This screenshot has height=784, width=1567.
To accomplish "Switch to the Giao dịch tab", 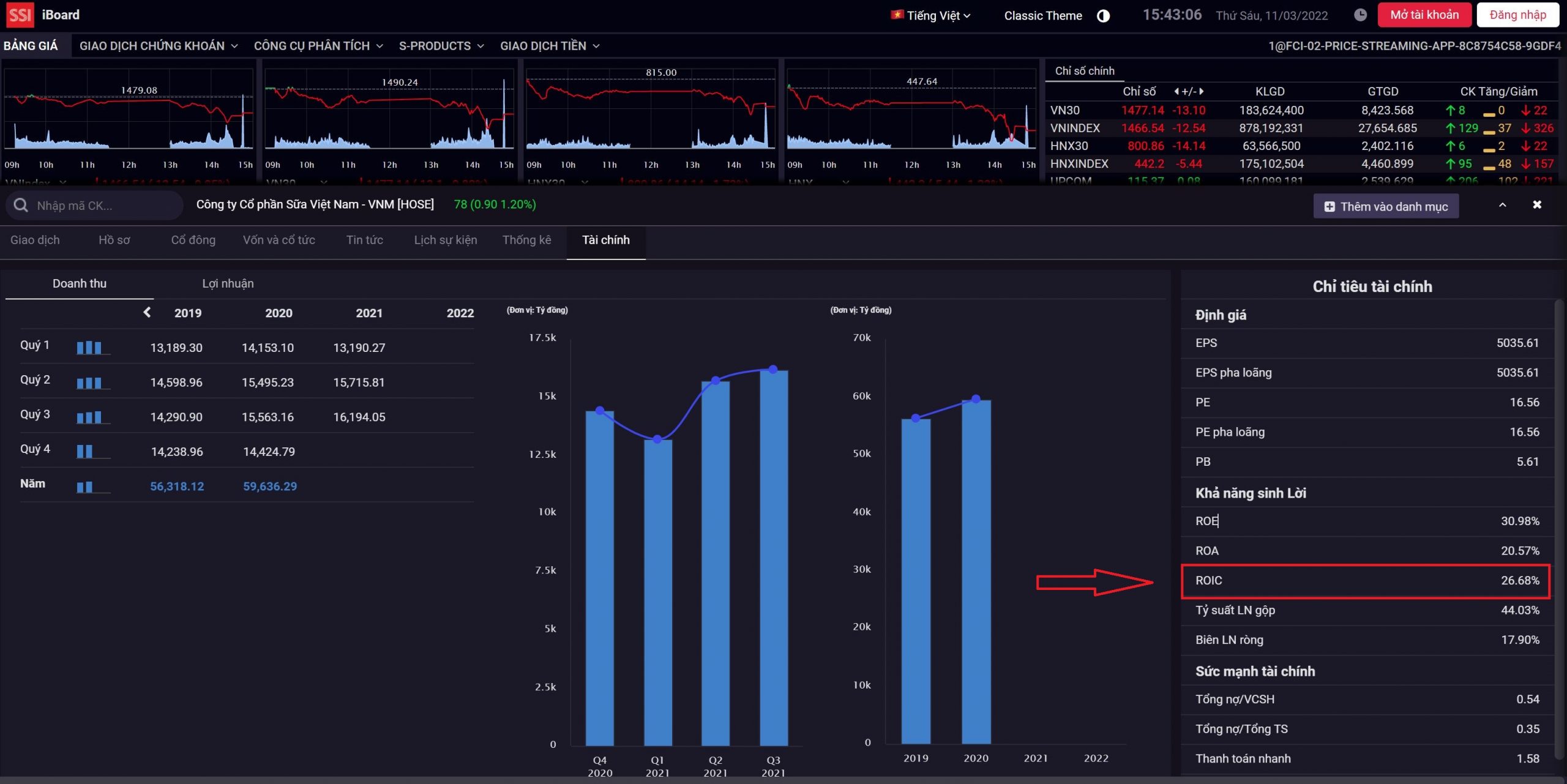I will (35, 240).
